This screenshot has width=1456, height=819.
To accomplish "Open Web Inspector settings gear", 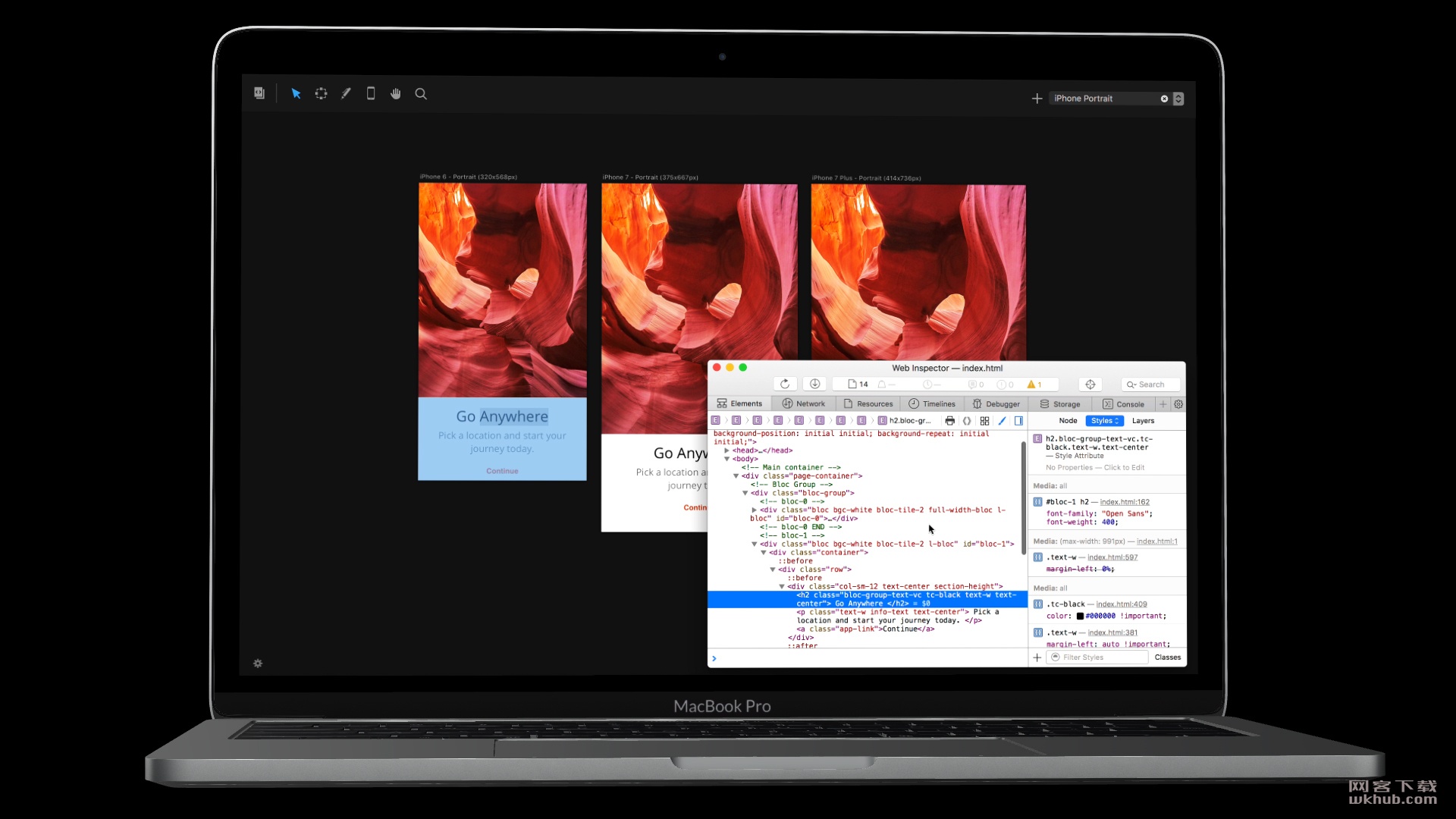I will (x=1178, y=404).
